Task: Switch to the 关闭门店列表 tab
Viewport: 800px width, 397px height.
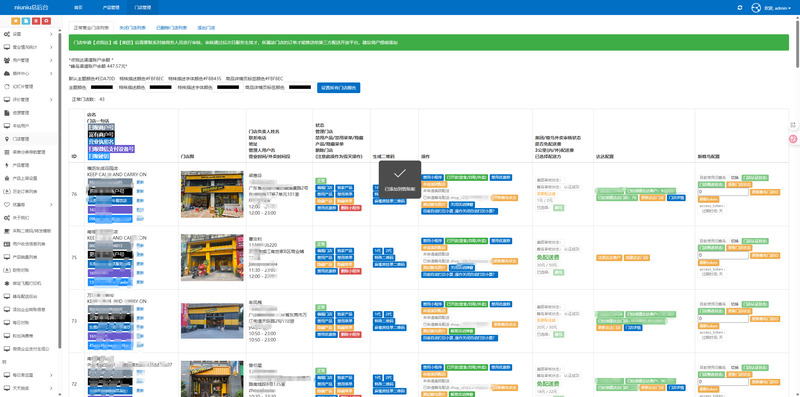Action: pos(132,28)
